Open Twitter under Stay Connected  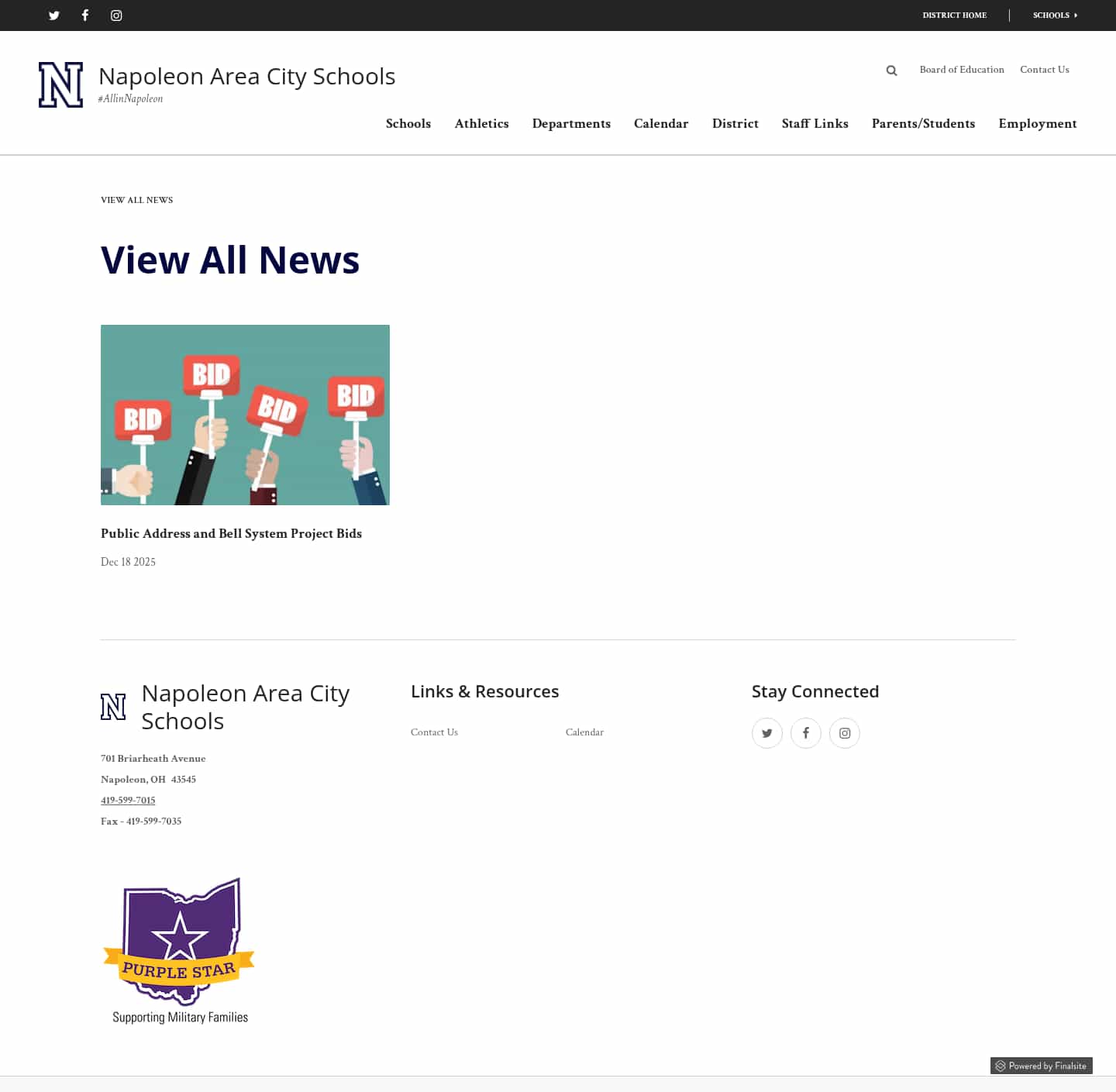tap(767, 732)
